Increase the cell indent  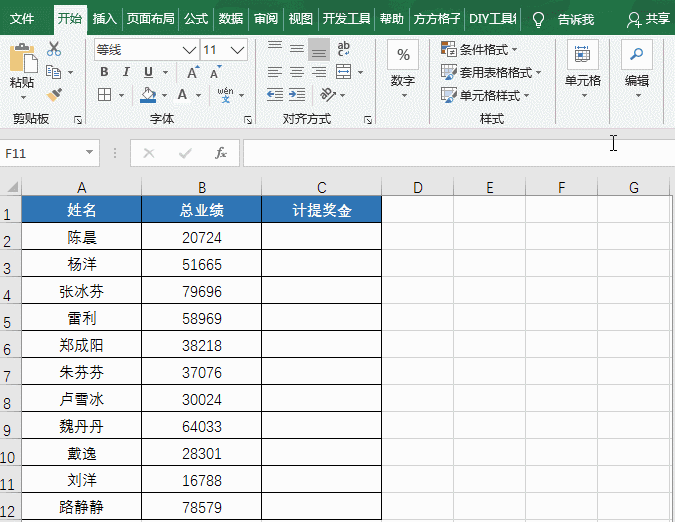(296, 95)
